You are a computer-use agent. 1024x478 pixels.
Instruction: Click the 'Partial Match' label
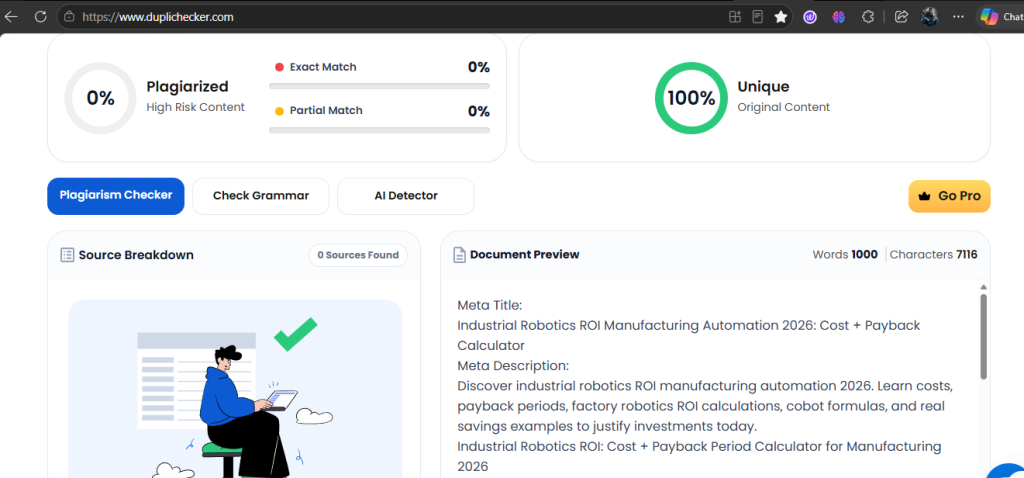pos(326,111)
